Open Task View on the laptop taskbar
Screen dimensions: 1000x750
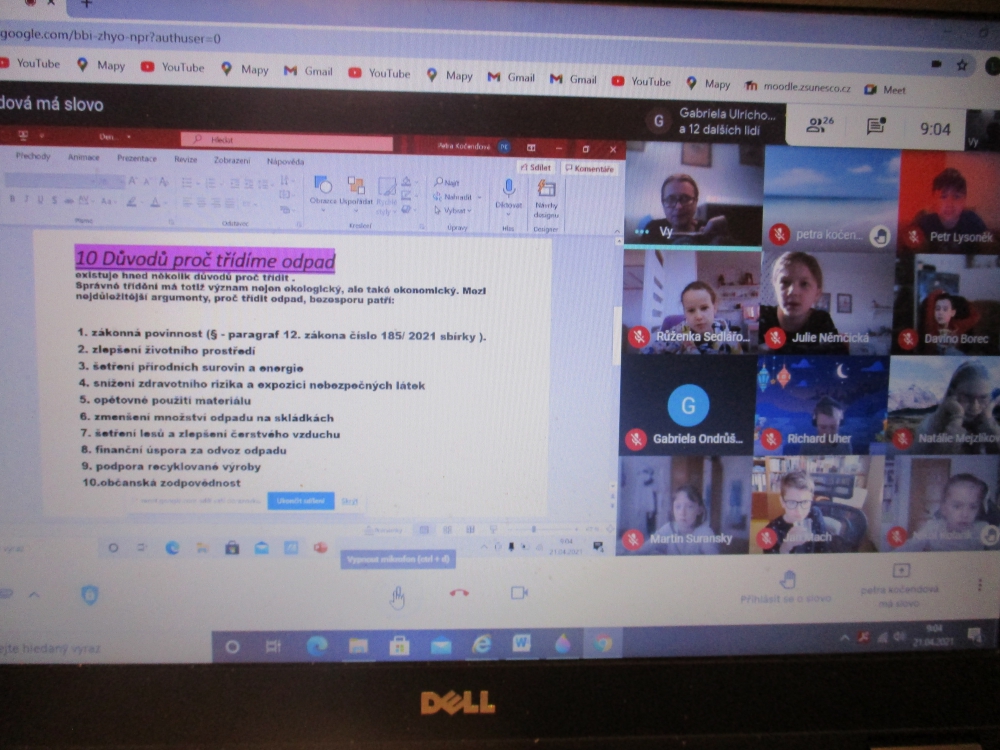[273, 647]
